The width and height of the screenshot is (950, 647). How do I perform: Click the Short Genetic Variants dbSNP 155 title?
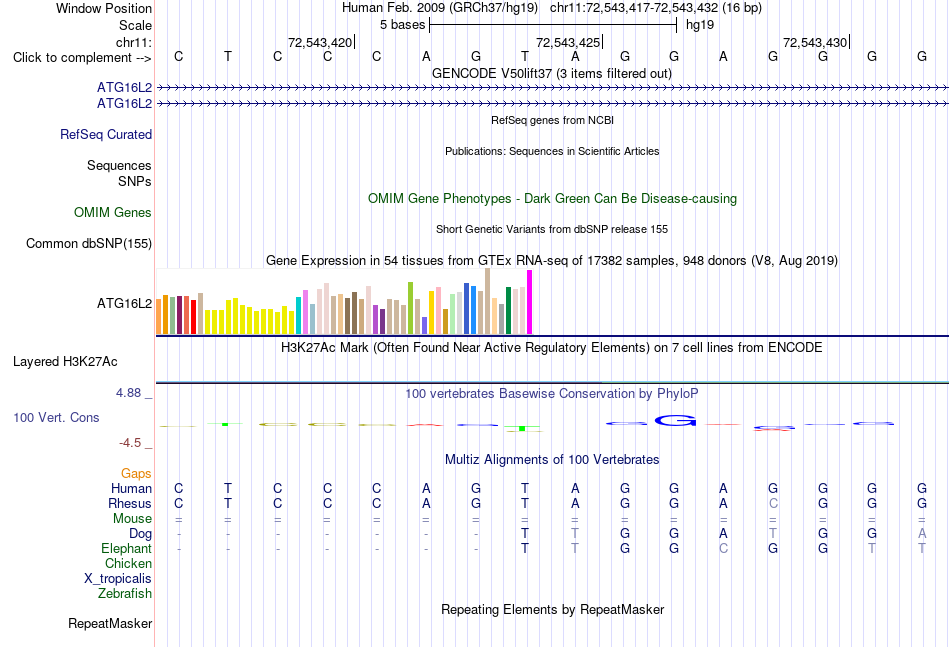tap(552, 229)
